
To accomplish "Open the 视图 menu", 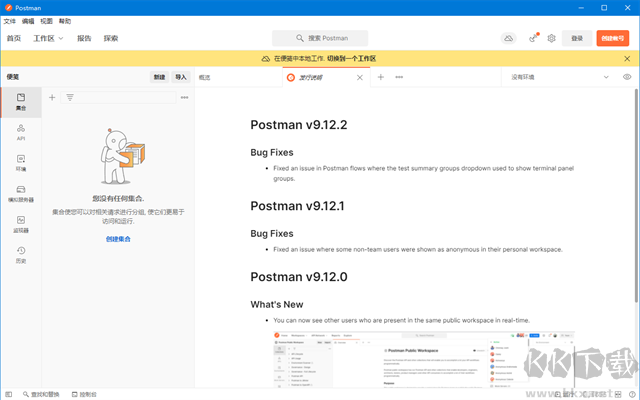I will (x=46, y=21).
